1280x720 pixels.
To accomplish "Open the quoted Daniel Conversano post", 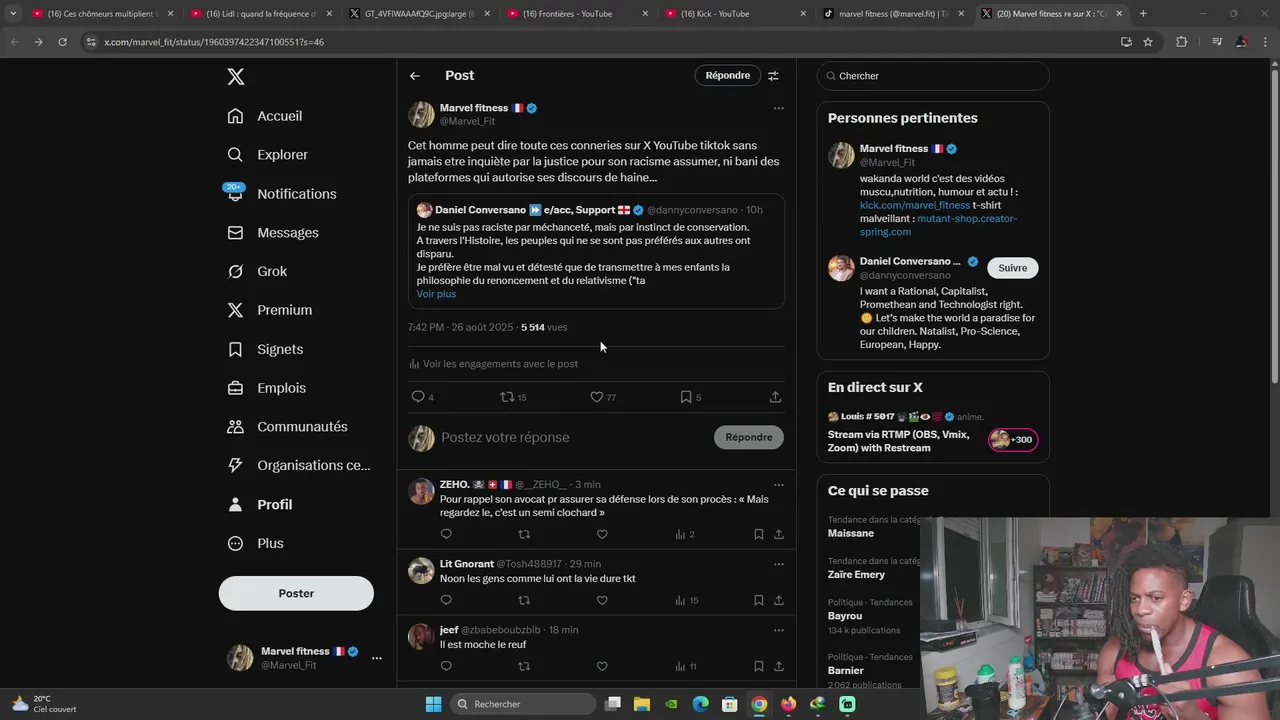I will click(x=596, y=250).
